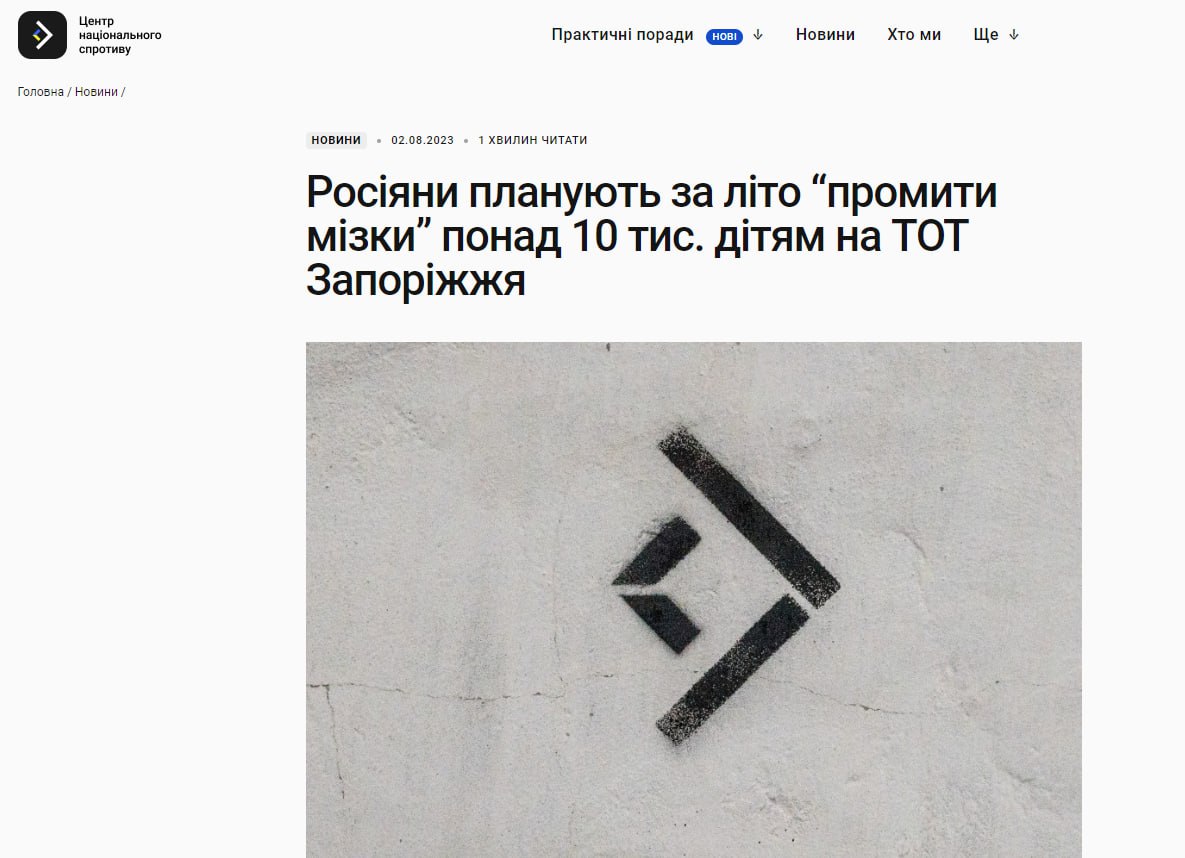Image resolution: width=1185 pixels, height=858 pixels.
Task: Go to Новини in the top navigation
Action: (825, 35)
